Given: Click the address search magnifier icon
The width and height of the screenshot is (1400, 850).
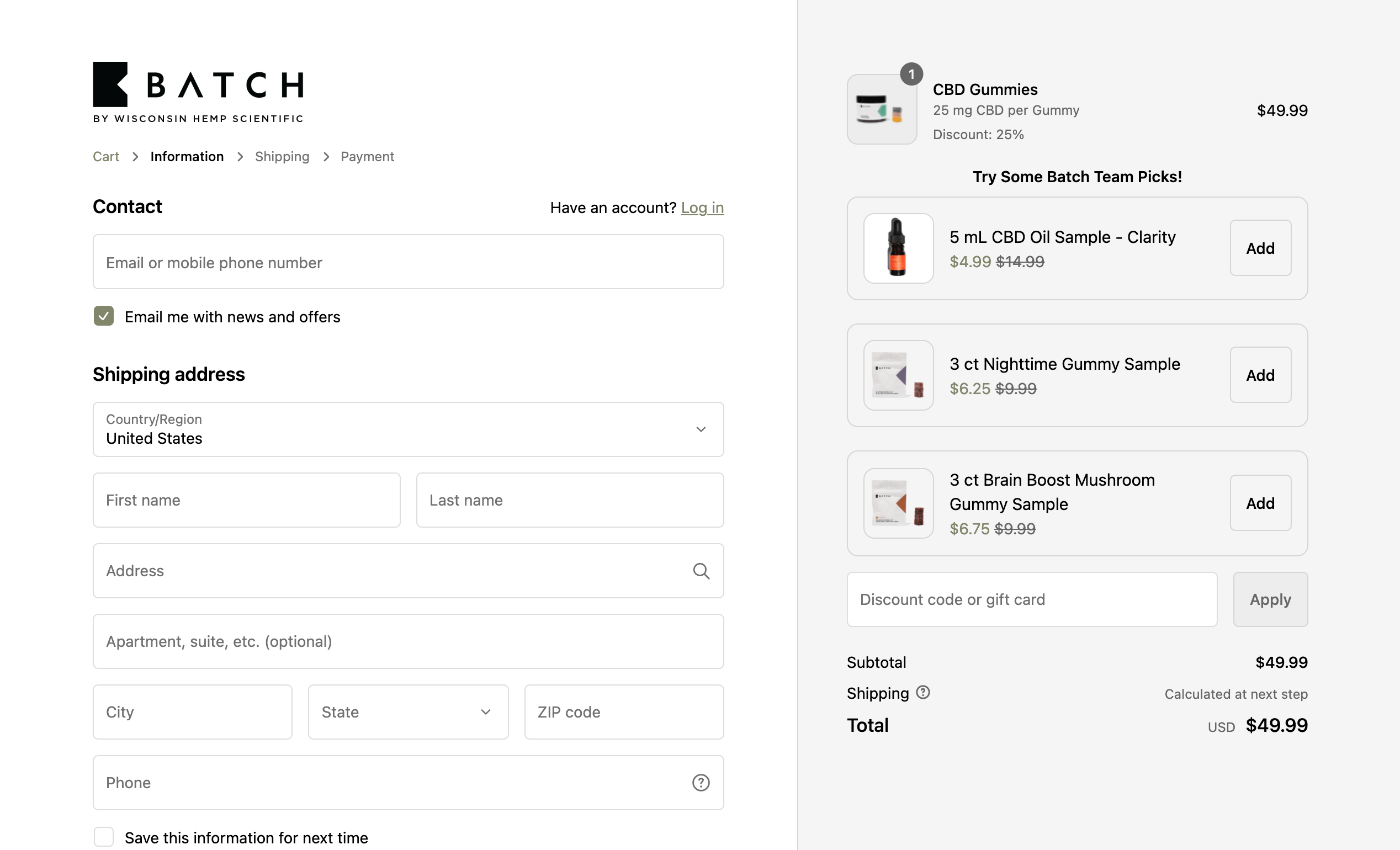Looking at the screenshot, I should 701,571.
